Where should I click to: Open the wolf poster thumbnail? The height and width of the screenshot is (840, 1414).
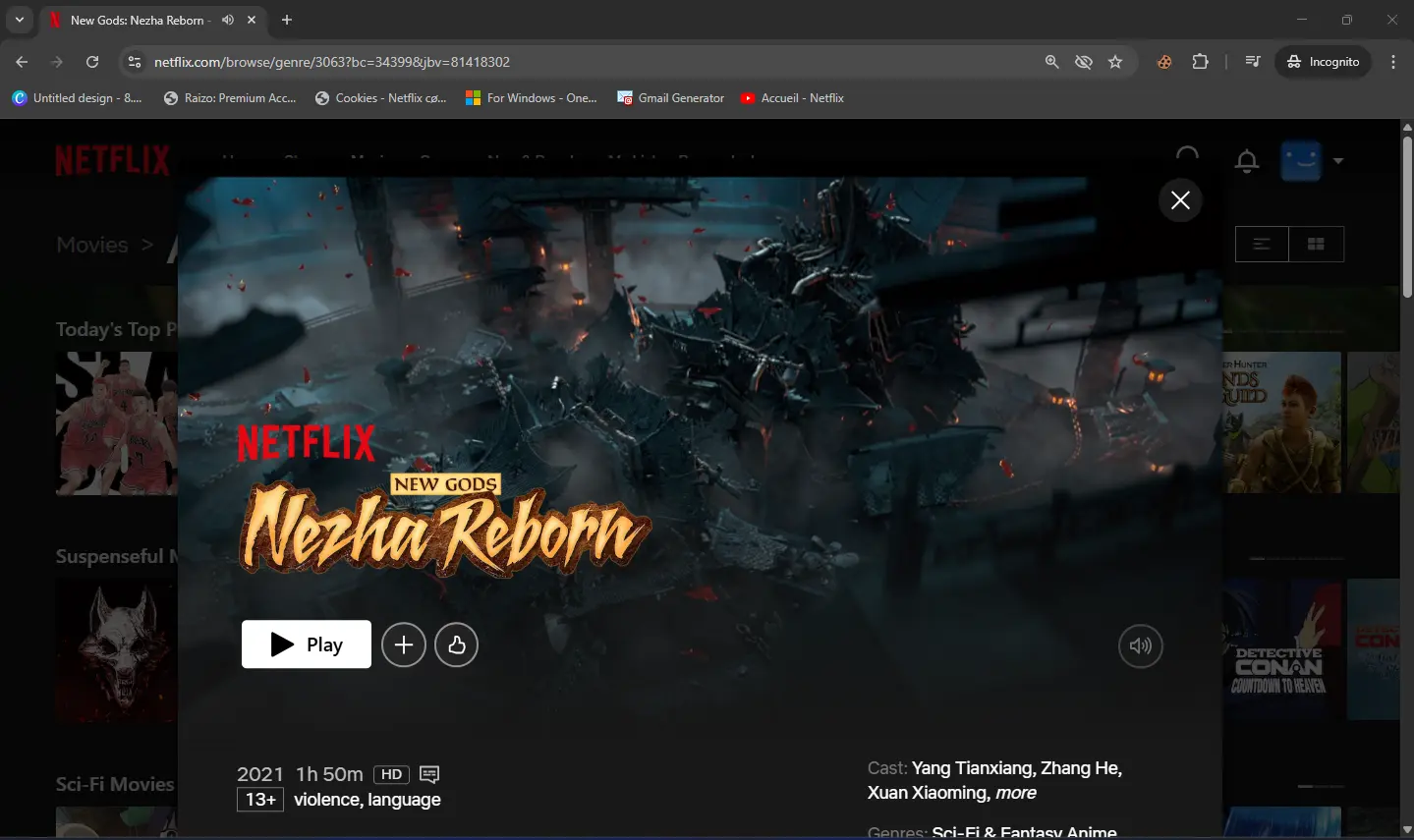tap(117, 650)
